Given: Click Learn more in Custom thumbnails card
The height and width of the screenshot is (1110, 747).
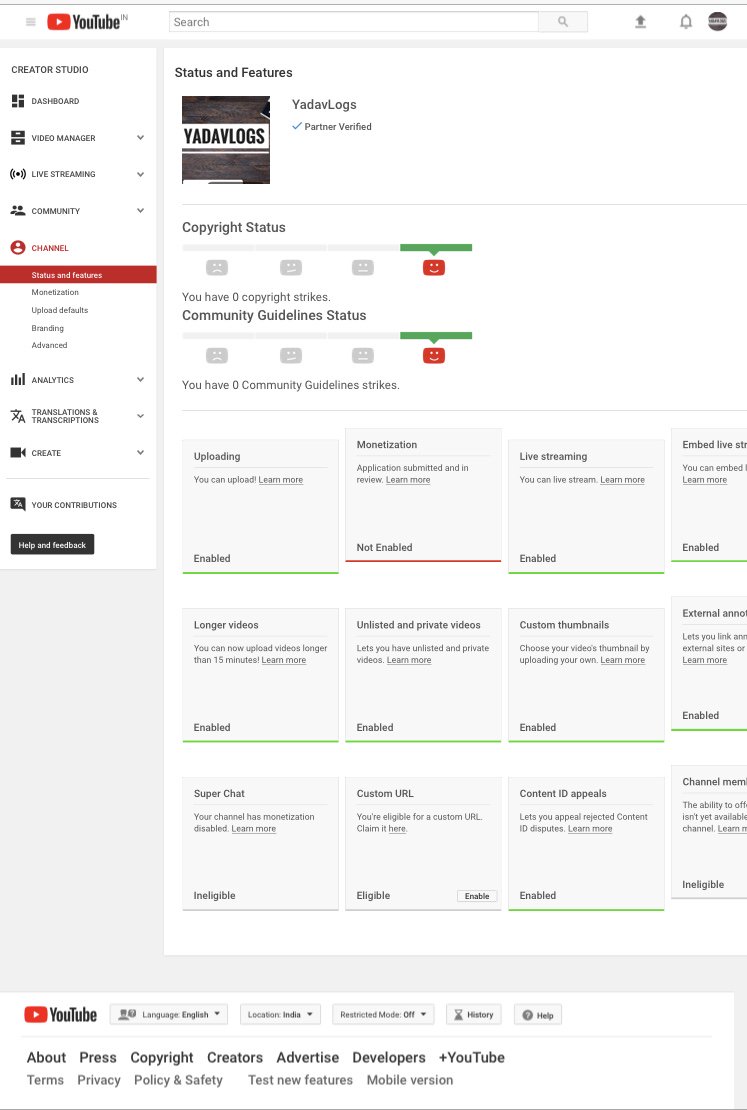Looking at the screenshot, I should [622, 660].
